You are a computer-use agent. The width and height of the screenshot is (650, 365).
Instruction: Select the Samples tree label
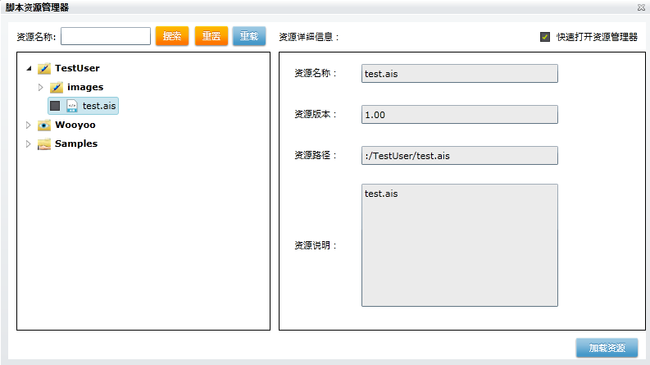point(76,144)
